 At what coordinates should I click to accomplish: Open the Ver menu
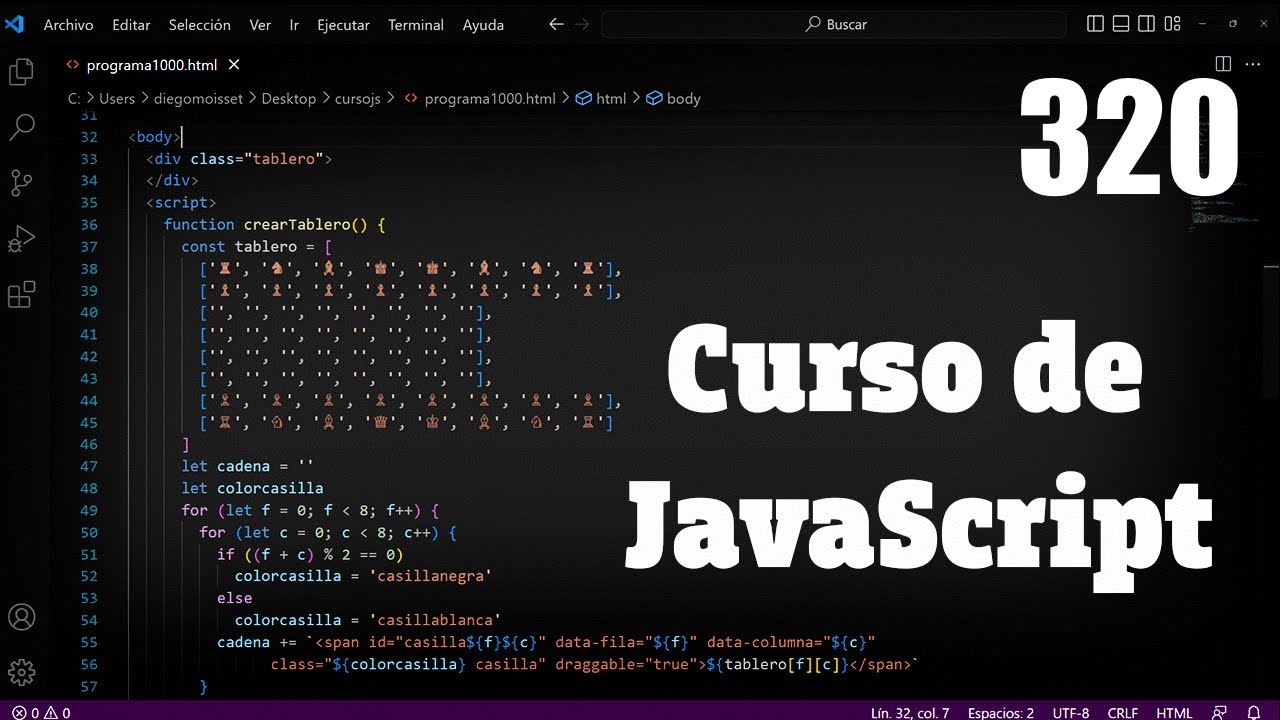coord(260,25)
